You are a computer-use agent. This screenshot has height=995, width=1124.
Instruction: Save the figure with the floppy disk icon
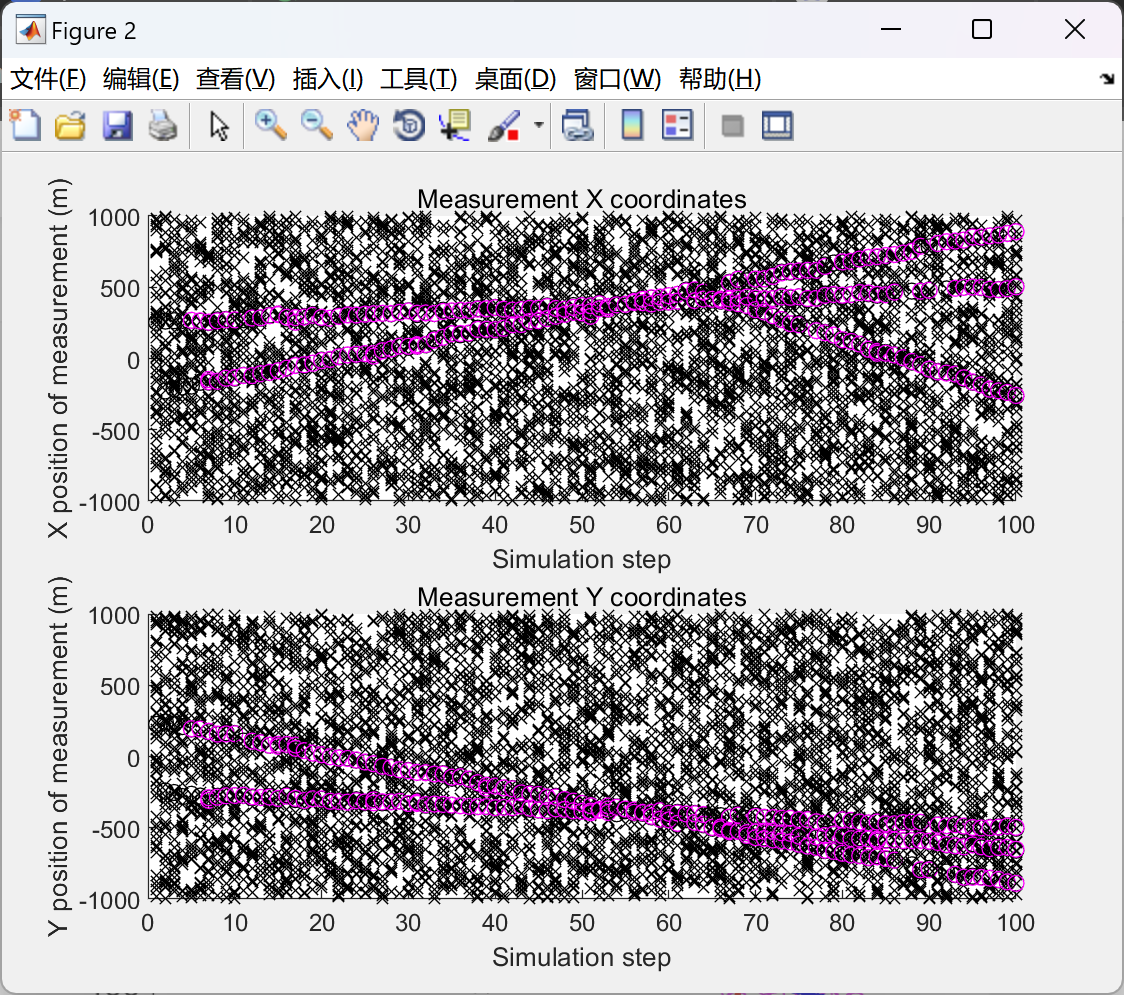coord(117,125)
